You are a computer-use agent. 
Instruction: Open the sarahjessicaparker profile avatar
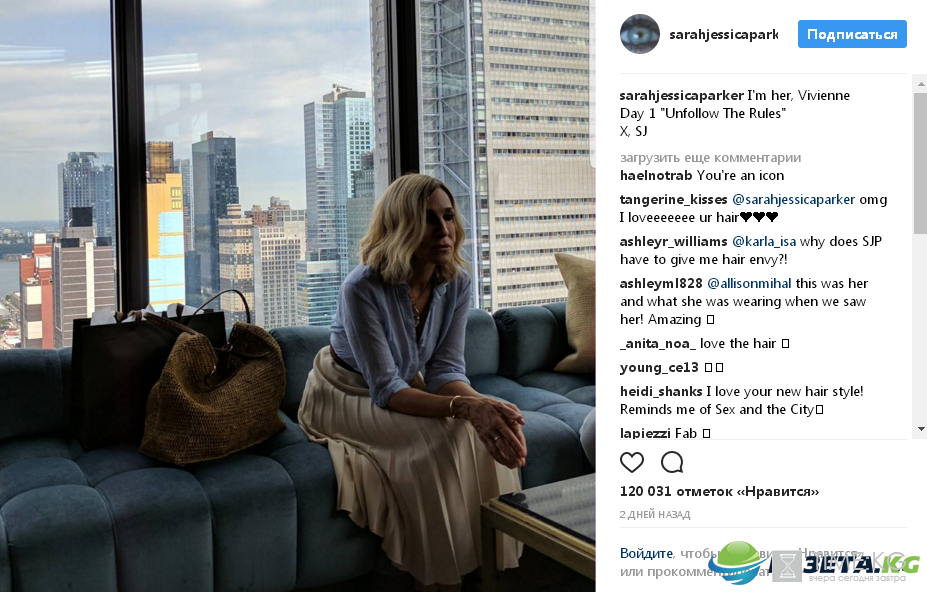point(639,34)
